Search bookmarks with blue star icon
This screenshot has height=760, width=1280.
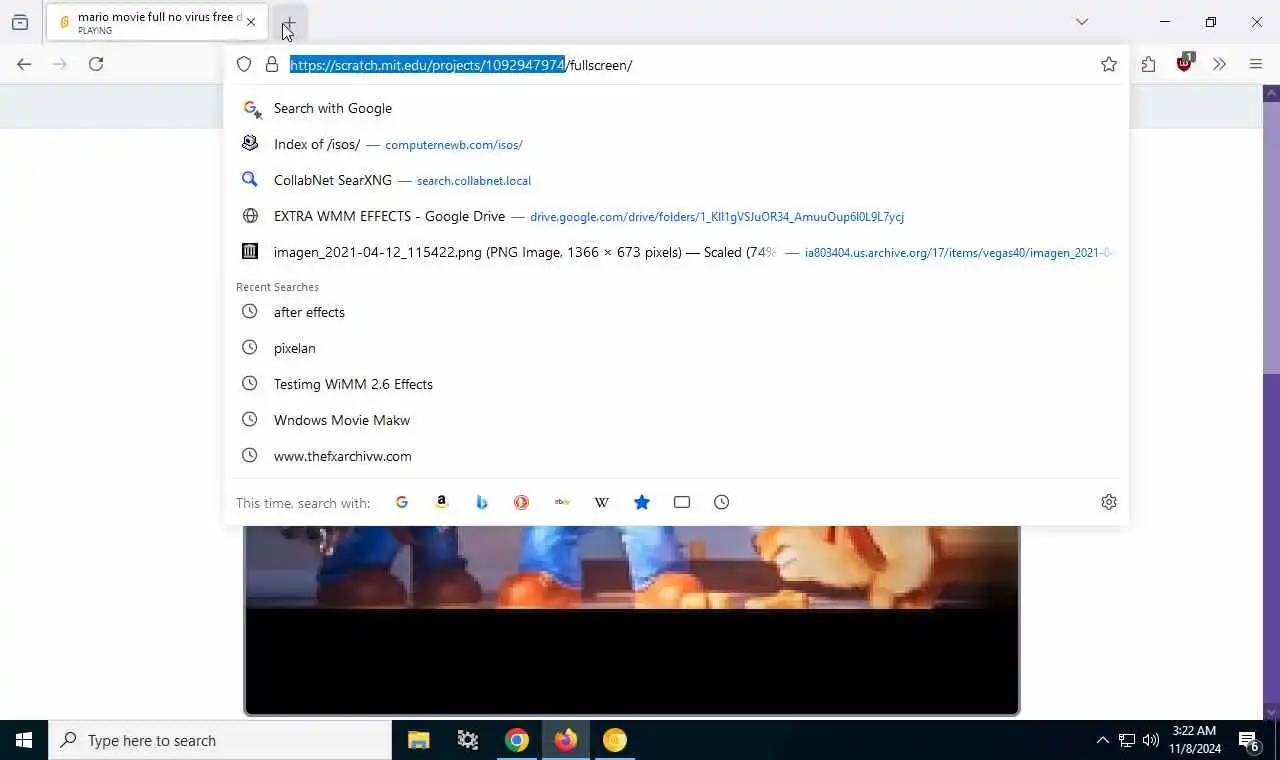[642, 502]
